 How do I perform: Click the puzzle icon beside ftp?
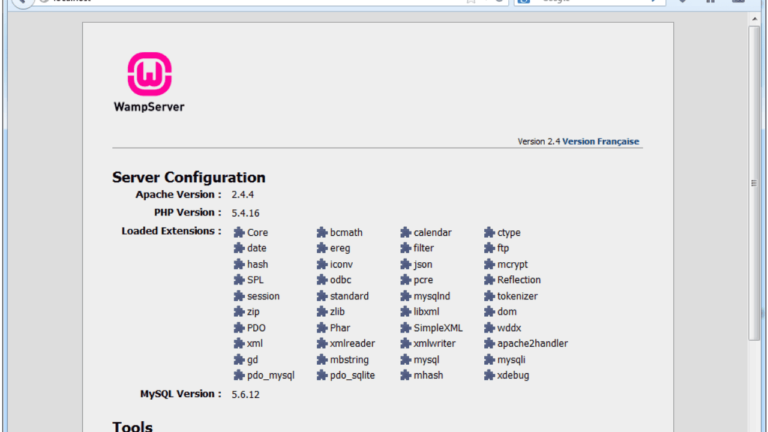click(x=489, y=248)
